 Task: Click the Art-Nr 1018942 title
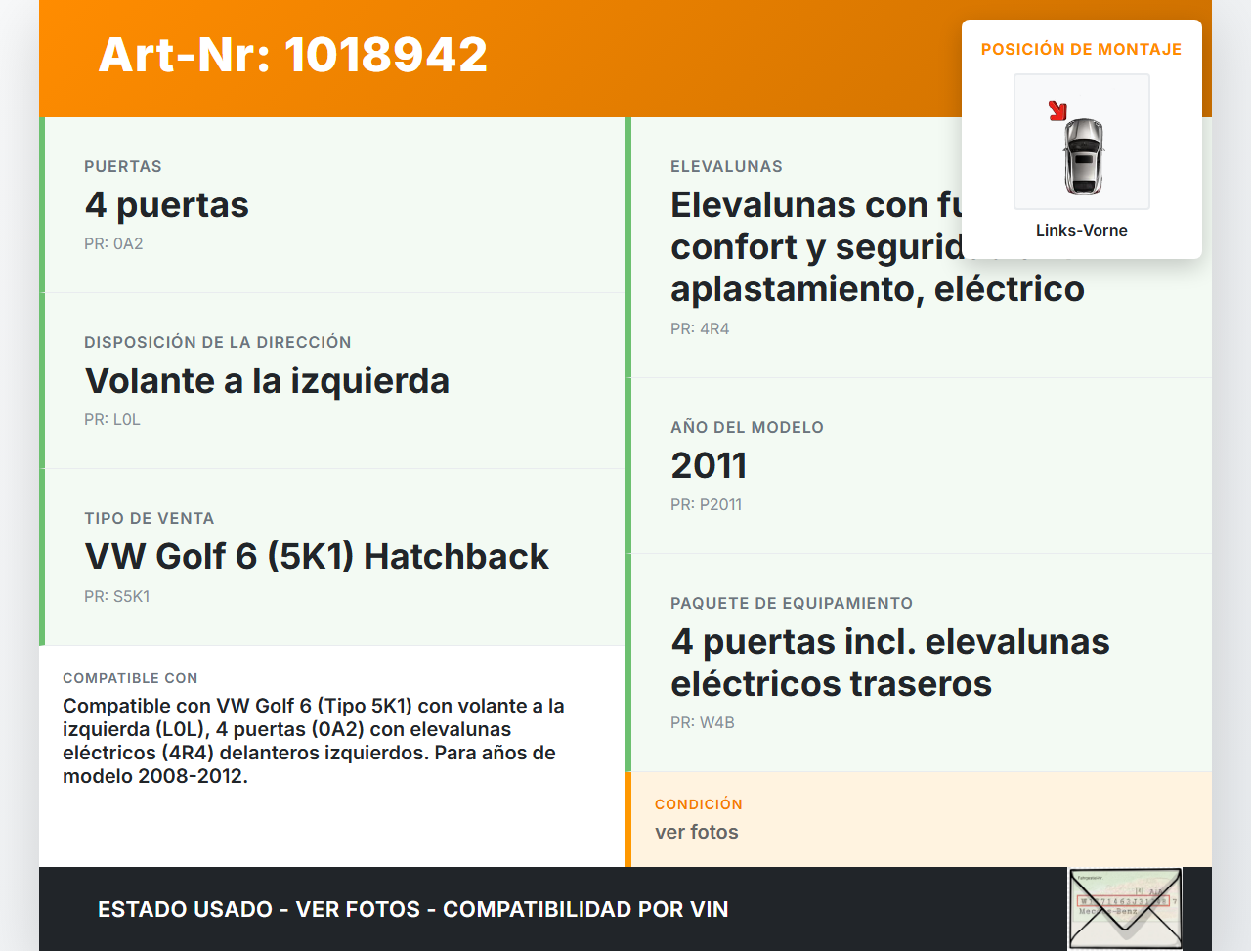click(293, 55)
